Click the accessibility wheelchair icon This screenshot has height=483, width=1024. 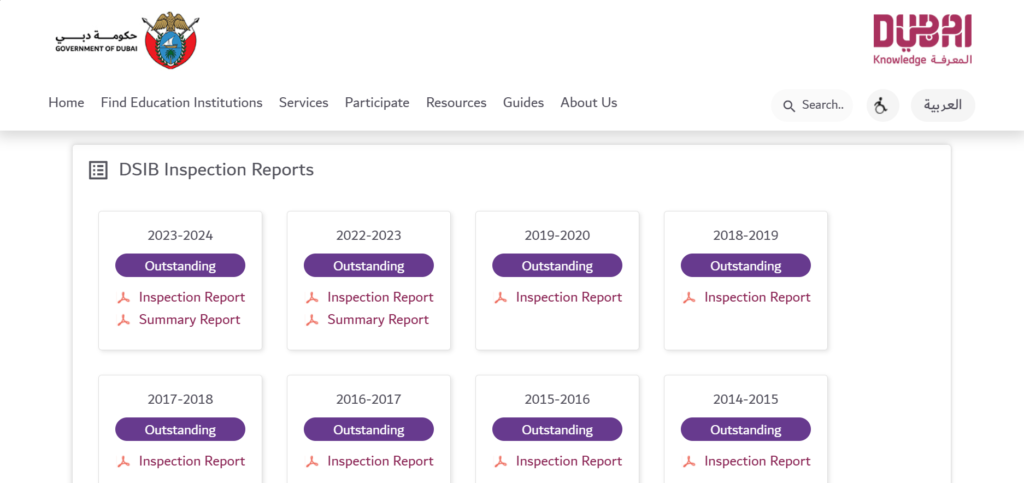pos(882,105)
